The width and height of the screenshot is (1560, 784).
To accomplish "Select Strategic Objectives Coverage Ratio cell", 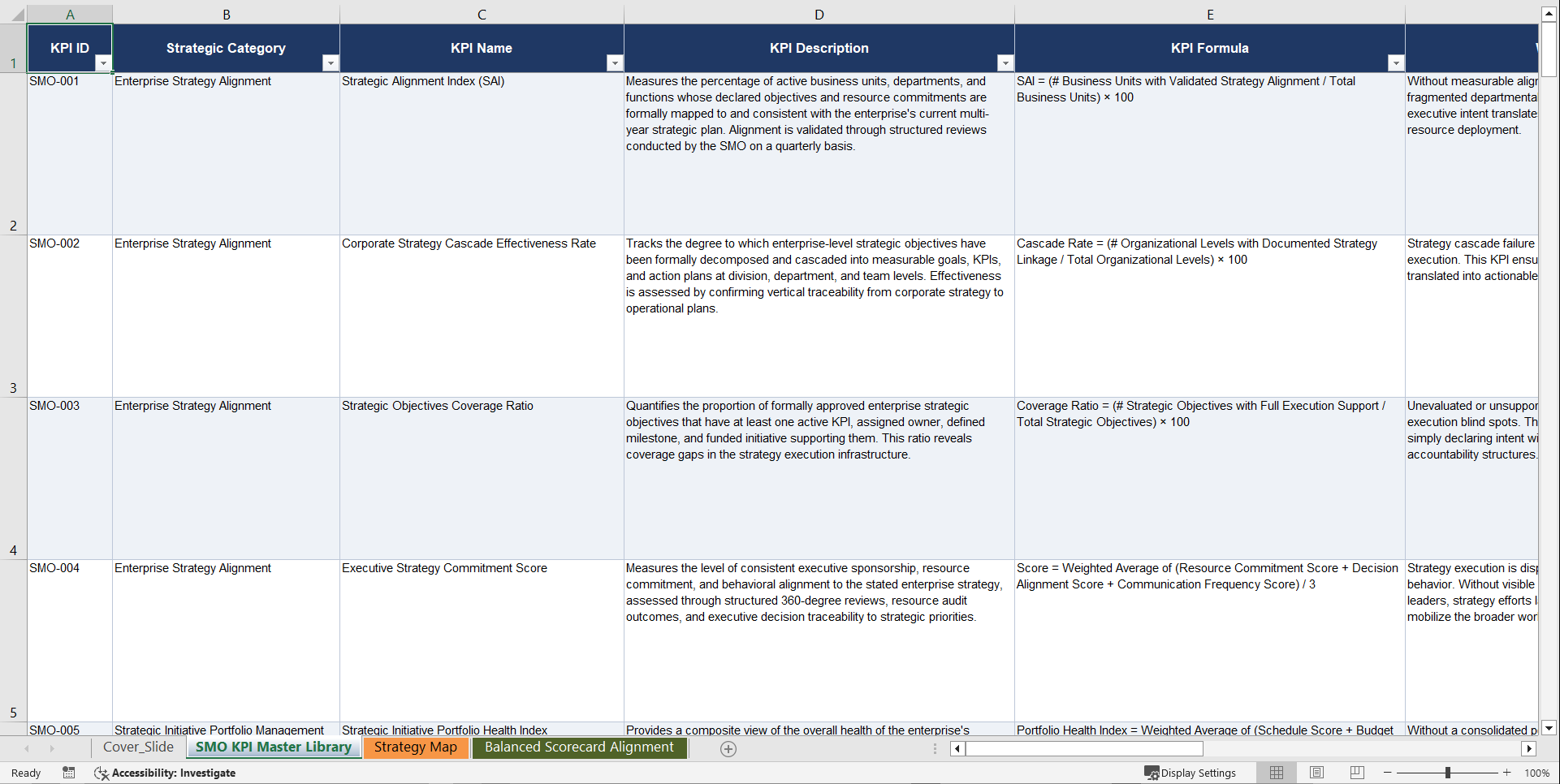I will pos(482,479).
